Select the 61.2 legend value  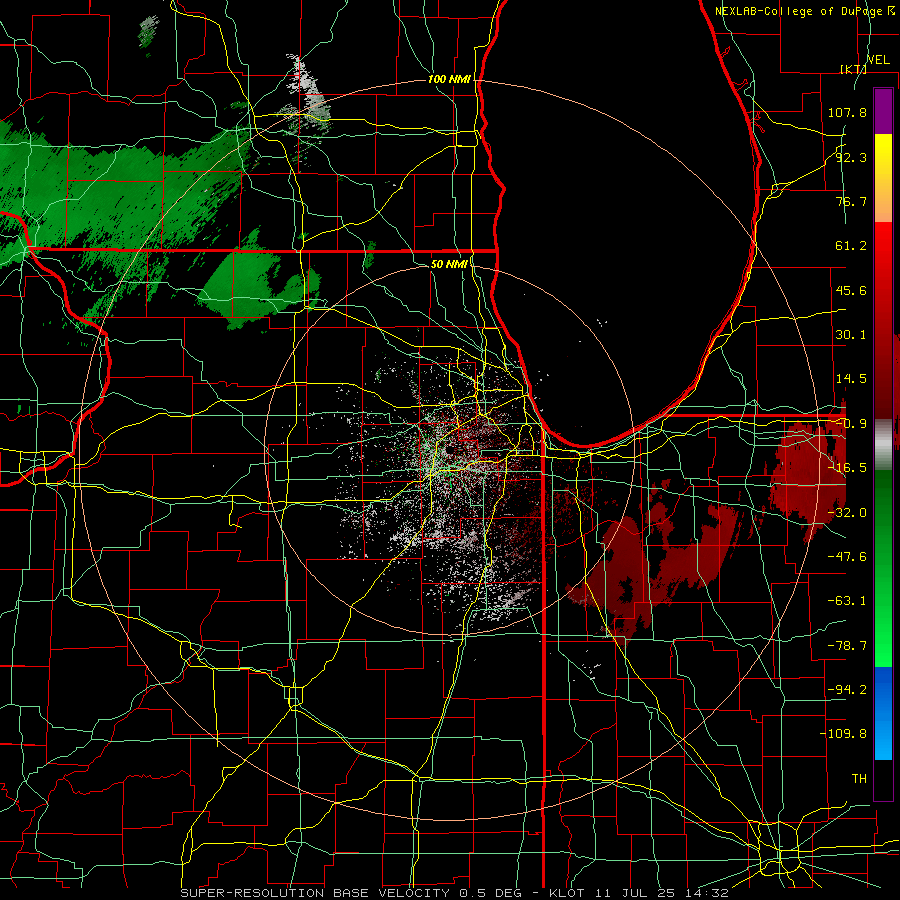tap(851, 246)
